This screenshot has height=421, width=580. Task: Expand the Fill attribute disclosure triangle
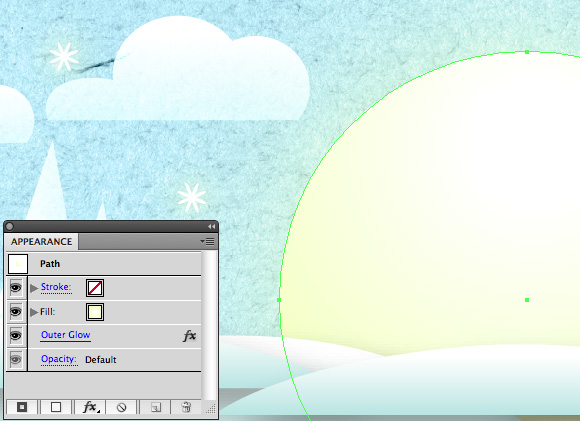[34, 312]
